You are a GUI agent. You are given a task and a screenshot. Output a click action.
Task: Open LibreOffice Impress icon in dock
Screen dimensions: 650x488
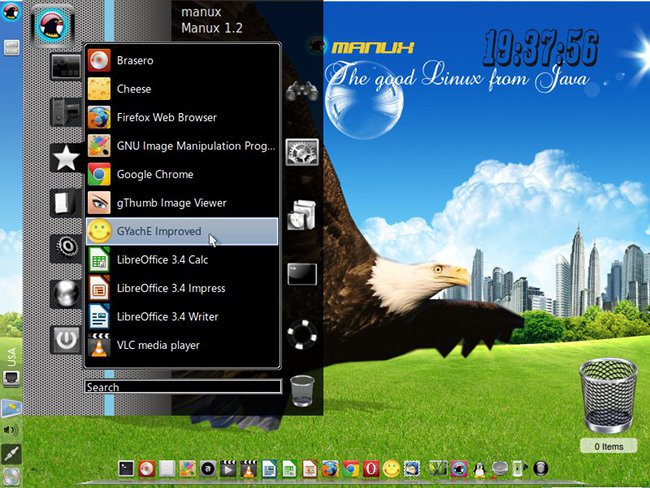[310, 469]
